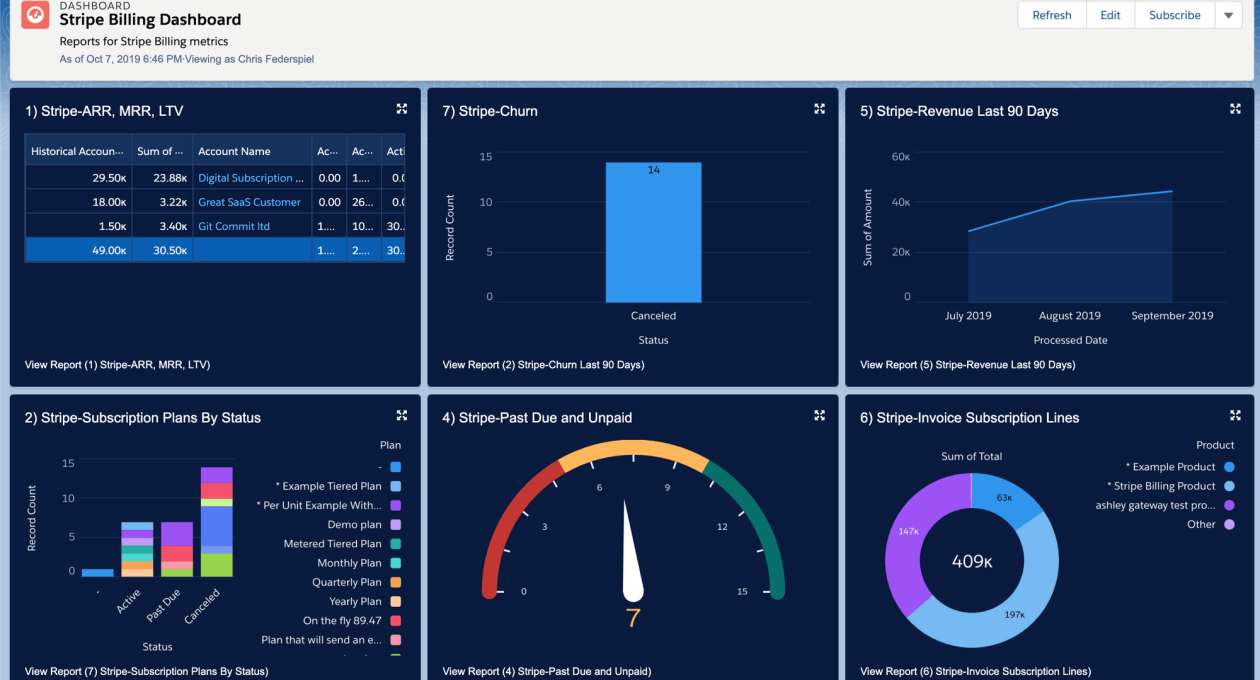Click the Other legend swatch in Invoice chart
This screenshot has width=1260, height=680.
tap(1229, 524)
